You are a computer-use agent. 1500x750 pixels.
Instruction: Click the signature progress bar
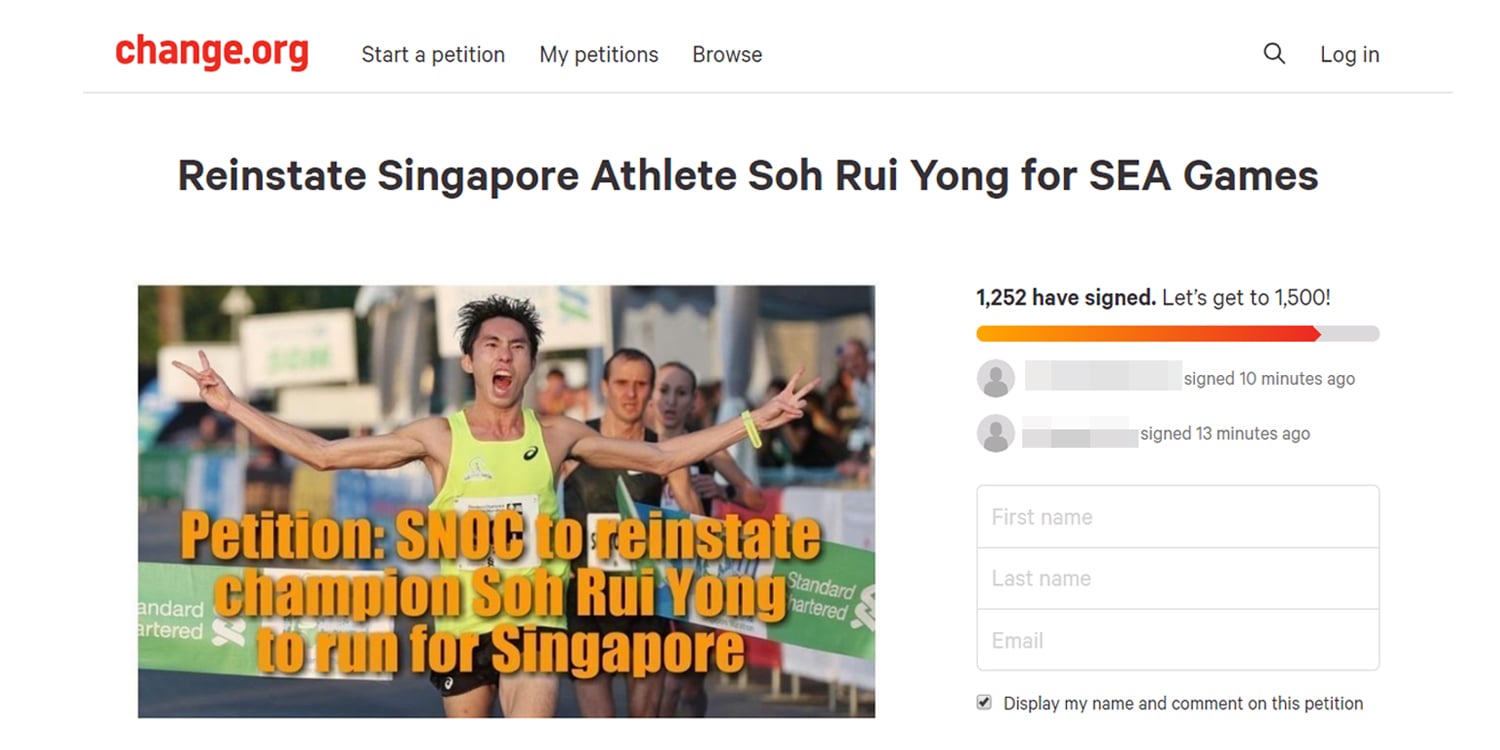(1177, 334)
